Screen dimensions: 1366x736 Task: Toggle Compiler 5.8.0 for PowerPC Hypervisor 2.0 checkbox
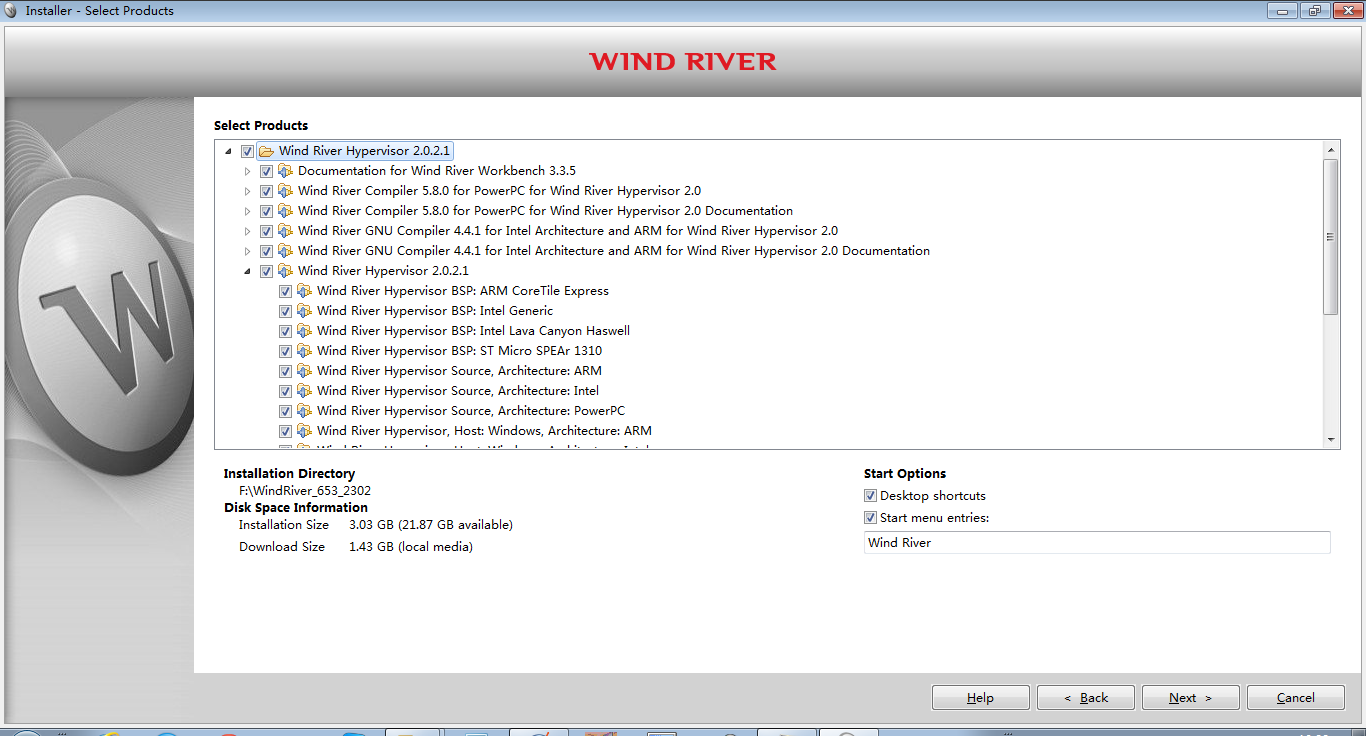tap(266, 191)
